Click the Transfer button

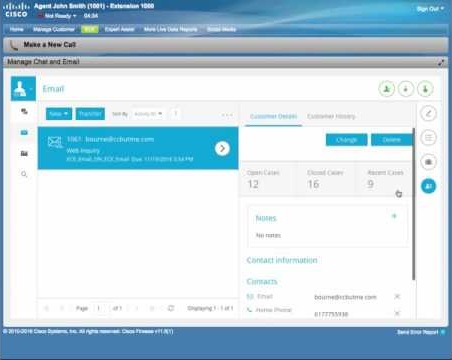pyautogui.click(x=90, y=114)
